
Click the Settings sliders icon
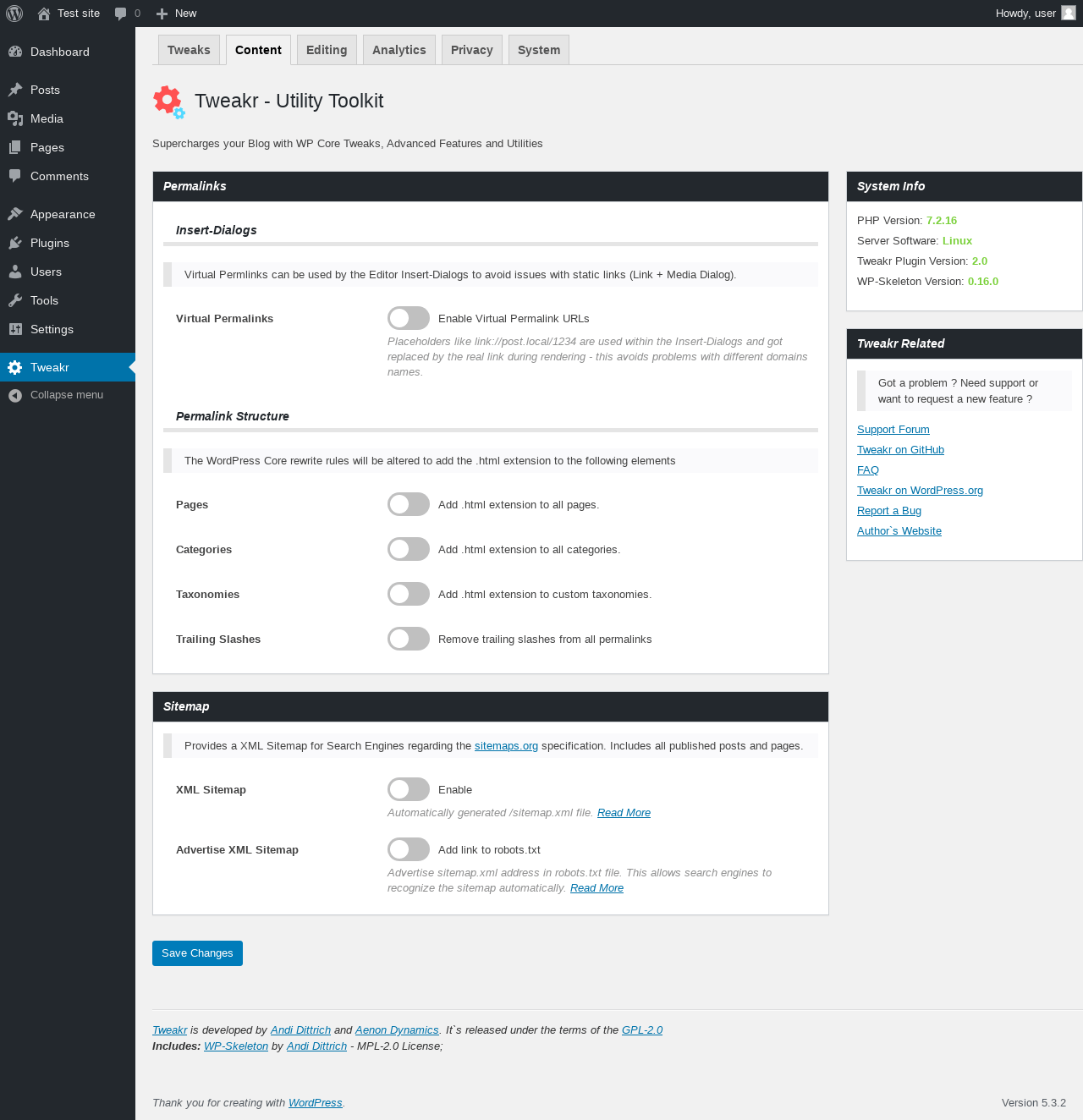(15, 329)
